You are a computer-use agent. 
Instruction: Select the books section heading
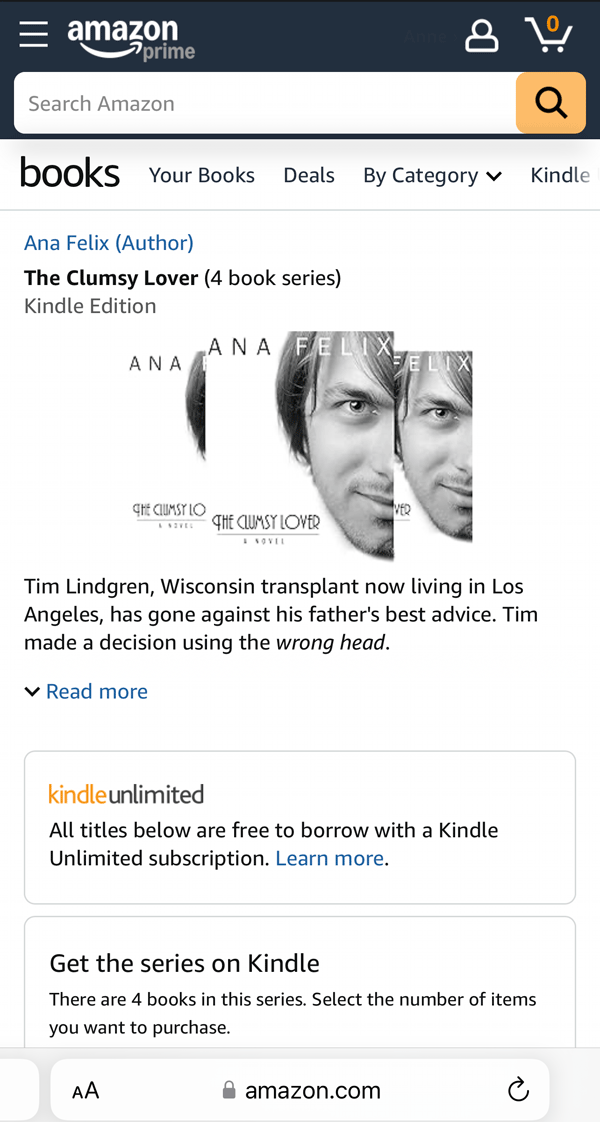pos(70,173)
